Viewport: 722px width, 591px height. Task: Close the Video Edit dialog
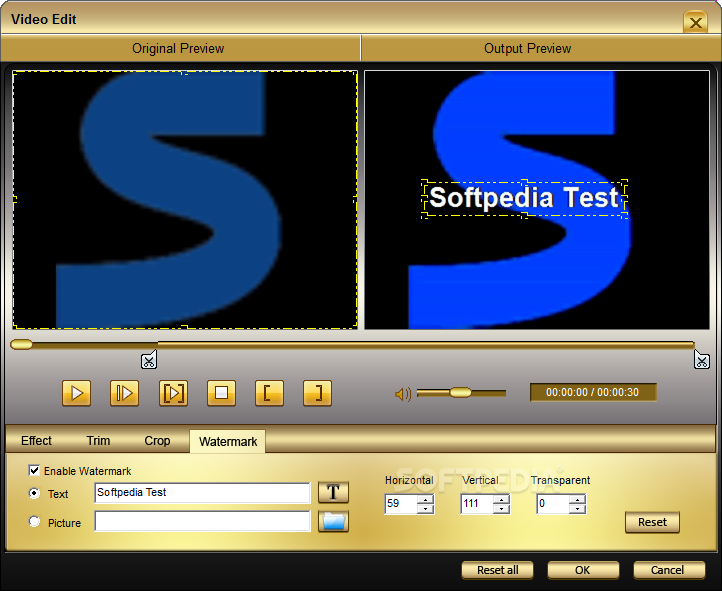(696, 22)
